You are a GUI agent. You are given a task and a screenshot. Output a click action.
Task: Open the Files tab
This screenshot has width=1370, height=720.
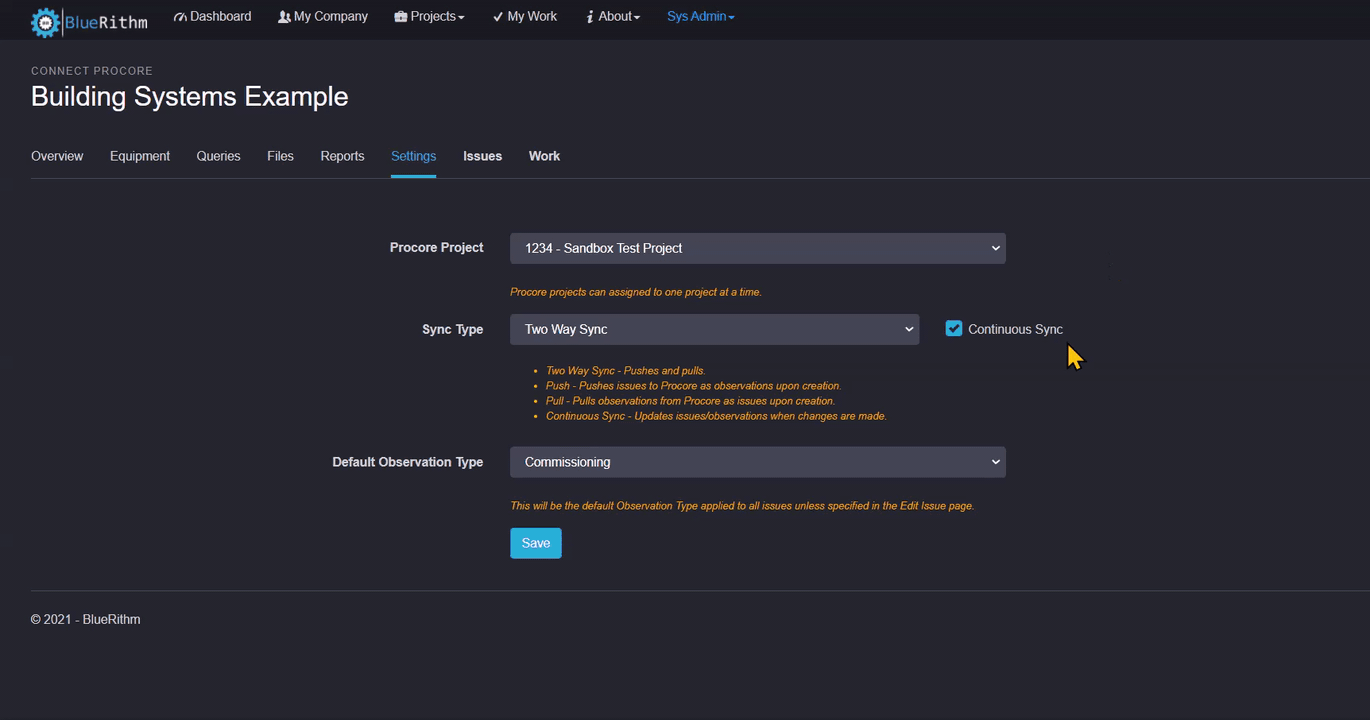point(280,156)
